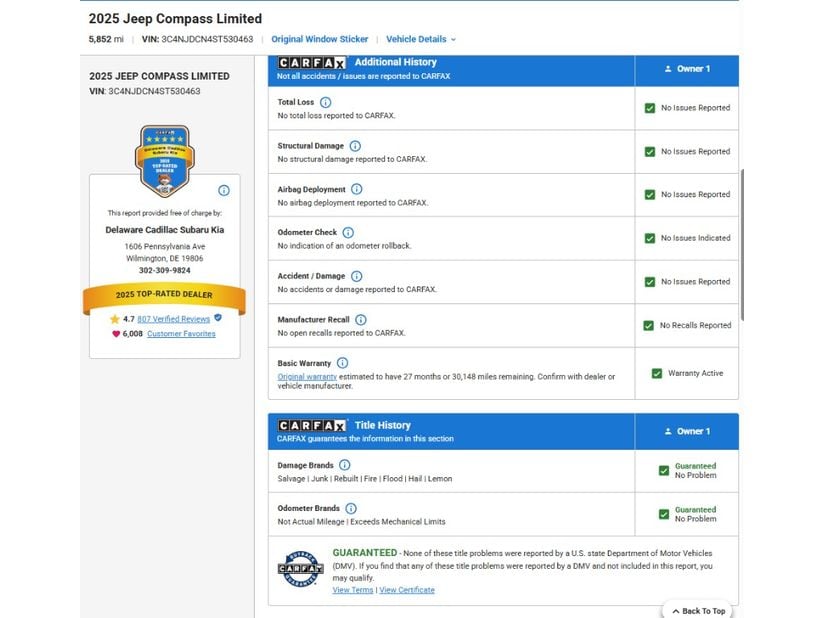Open the Basic Warranty info icon
Screen dimensions: 825x618
coord(342,363)
